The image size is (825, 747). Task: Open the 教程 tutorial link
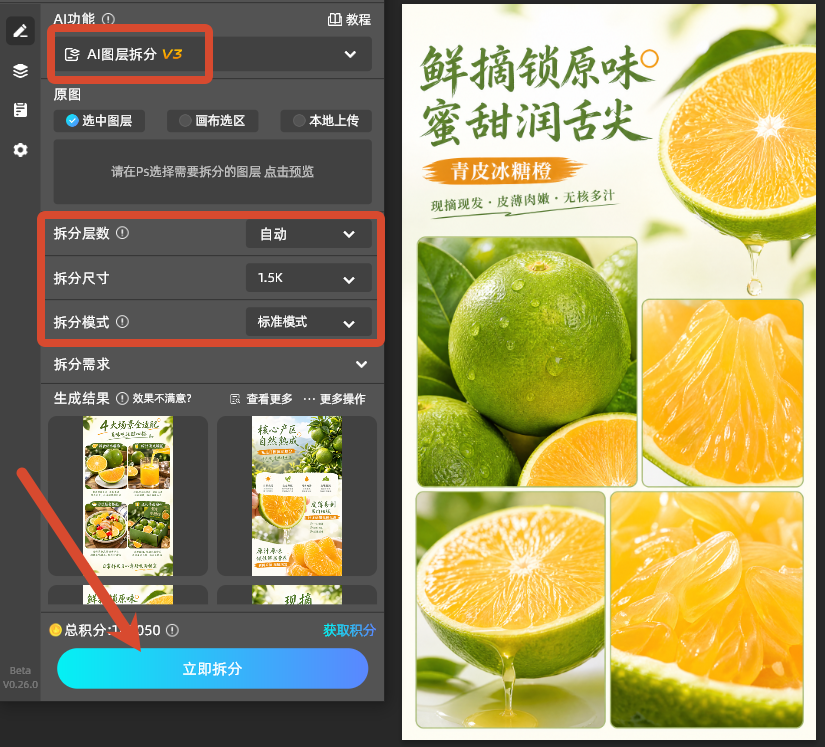[x=350, y=19]
